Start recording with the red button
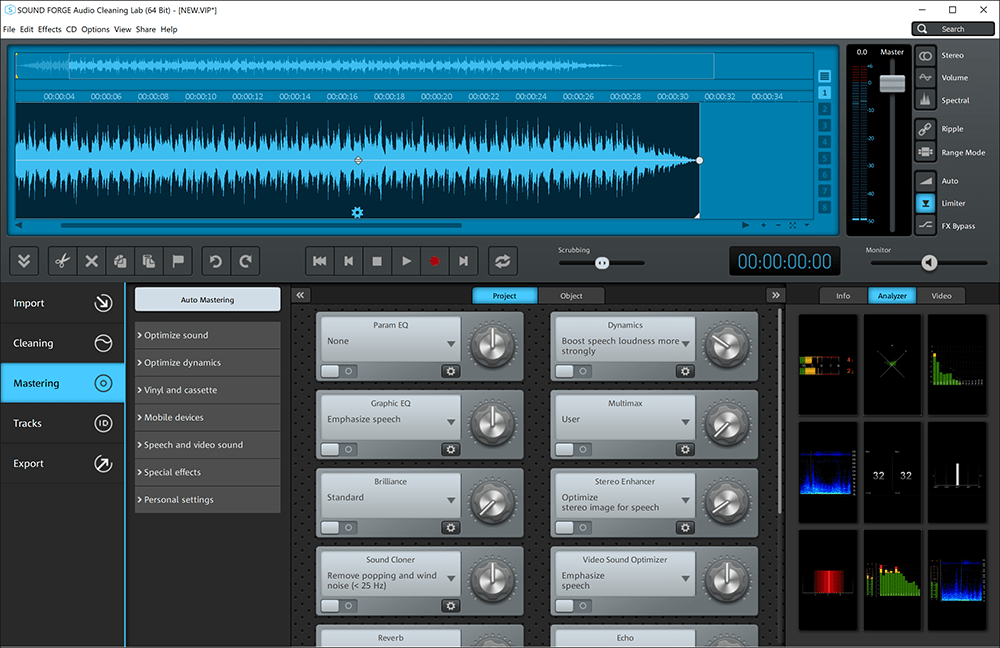The image size is (1000, 648). coord(435,261)
